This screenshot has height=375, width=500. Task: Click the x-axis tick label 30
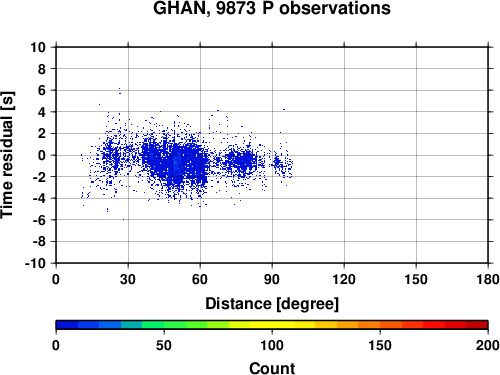point(128,279)
